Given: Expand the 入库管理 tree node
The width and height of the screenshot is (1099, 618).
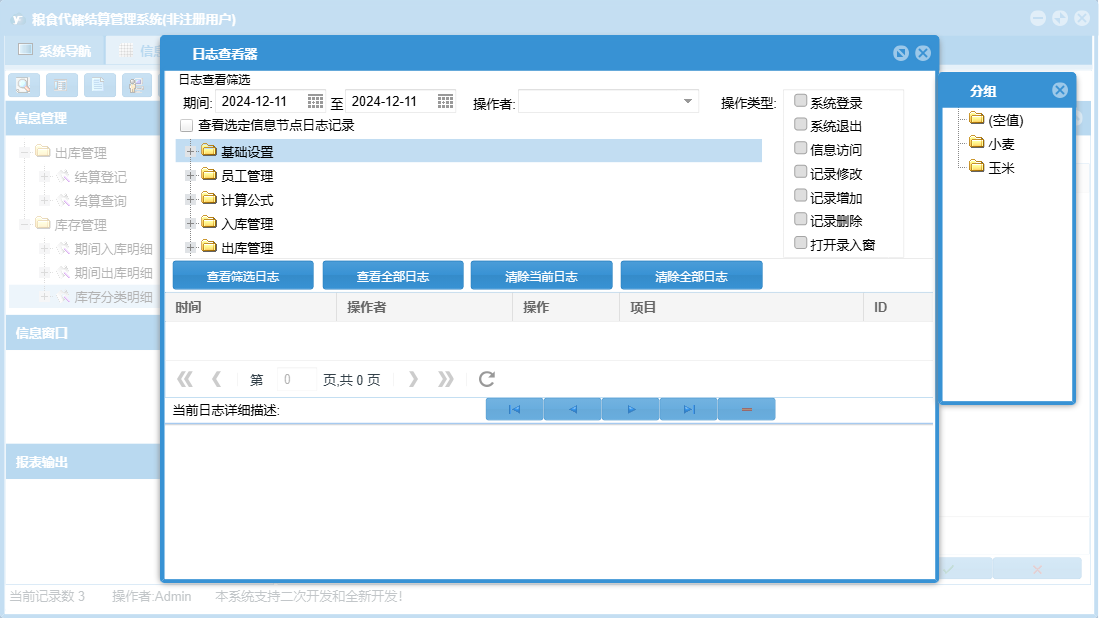Looking at the screenshot, I should 190,223.
